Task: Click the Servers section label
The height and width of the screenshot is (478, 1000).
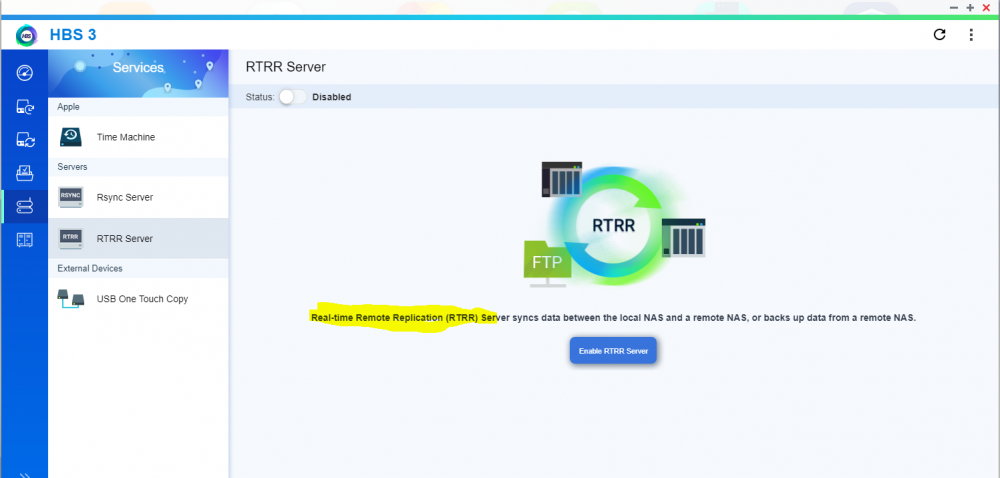Action: pos(72,167)
